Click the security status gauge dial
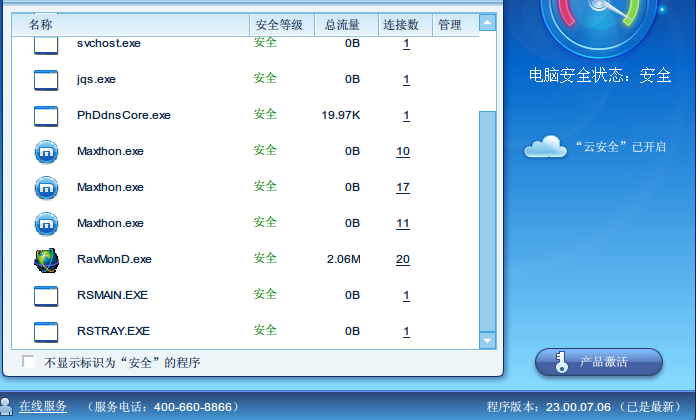The height and width of the screenshot is (420, 696). 599,28
